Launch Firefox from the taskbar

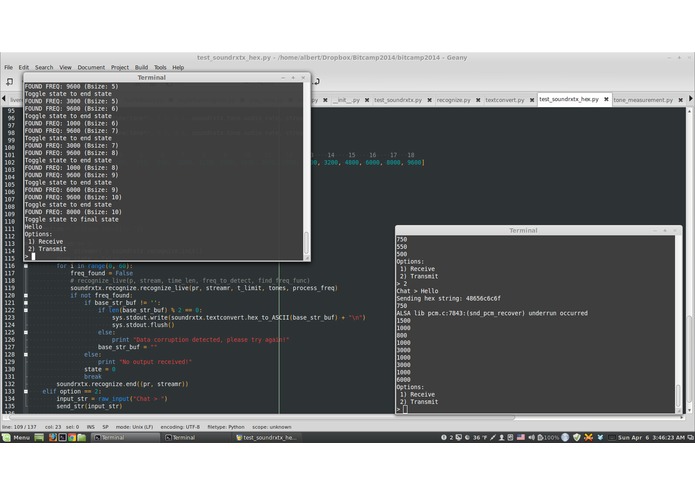tap(52, 437)
